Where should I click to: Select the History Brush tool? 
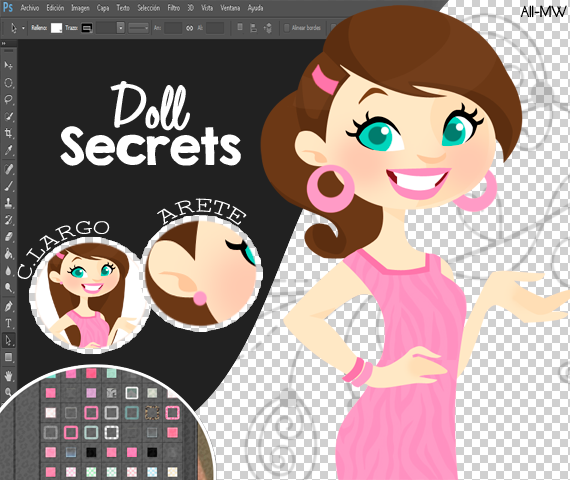[8, 220]
